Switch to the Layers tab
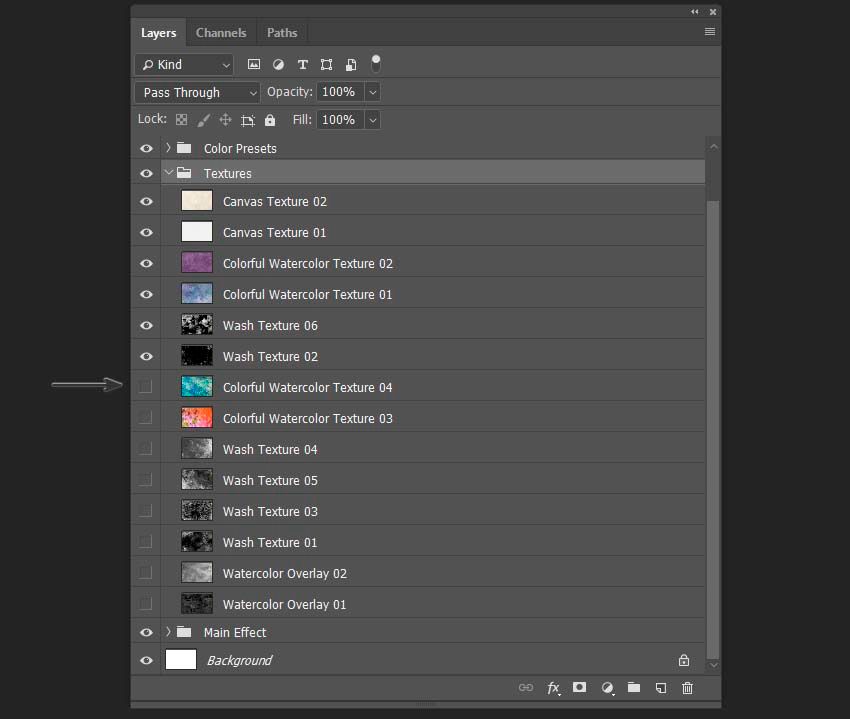Viewport: 850px width, 719px height. pos(158,33)
